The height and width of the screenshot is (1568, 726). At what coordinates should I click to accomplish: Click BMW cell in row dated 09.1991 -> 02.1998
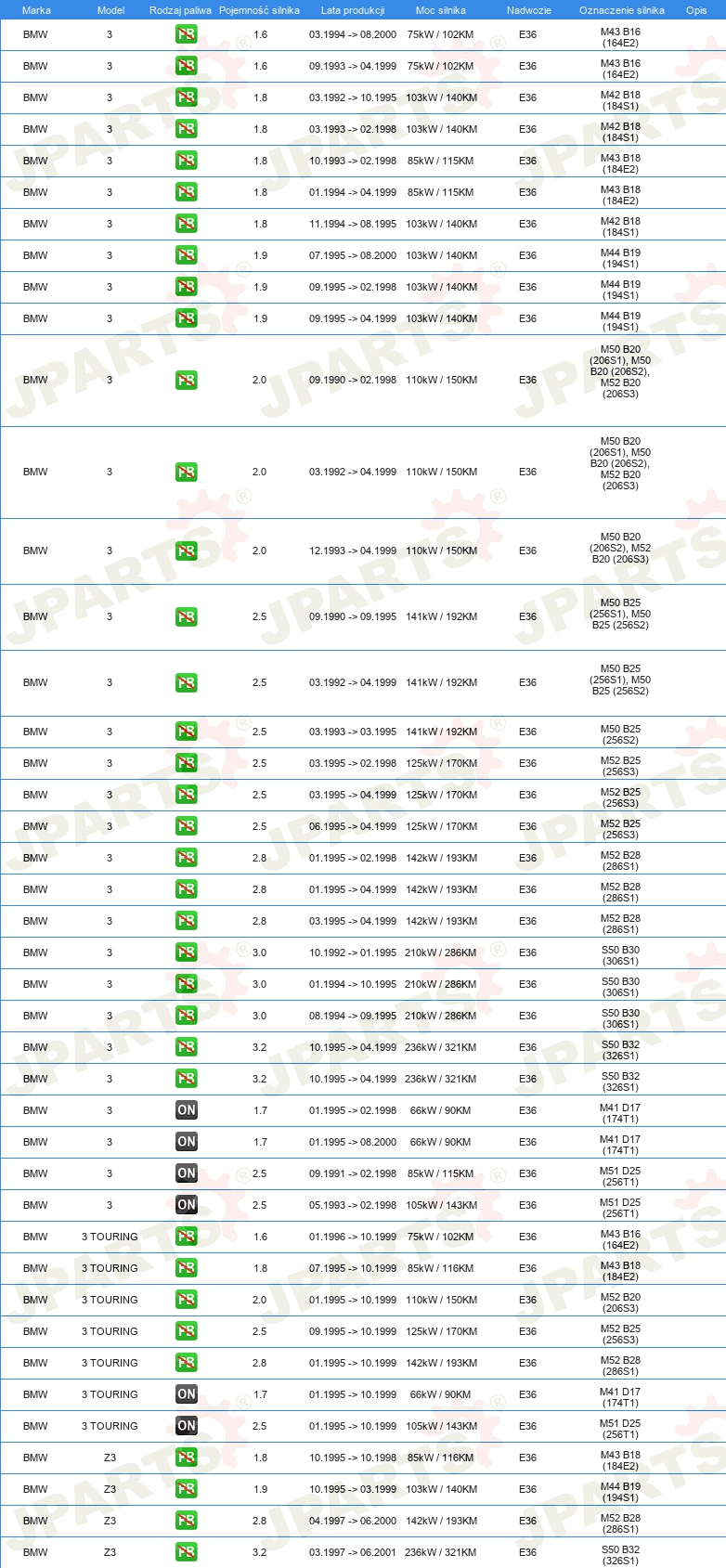point(35,1173)
